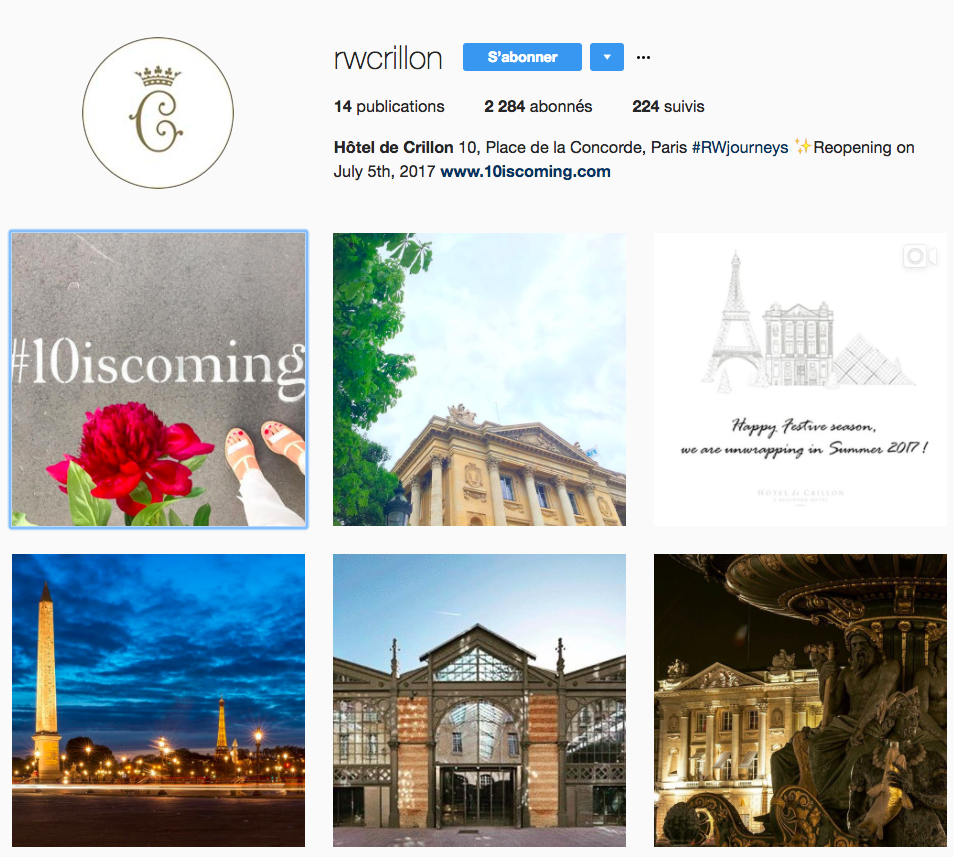The height and width of the screenshot is (857, 954).
Task: Click the #RWjourneys hashtag
Action: 740,148
